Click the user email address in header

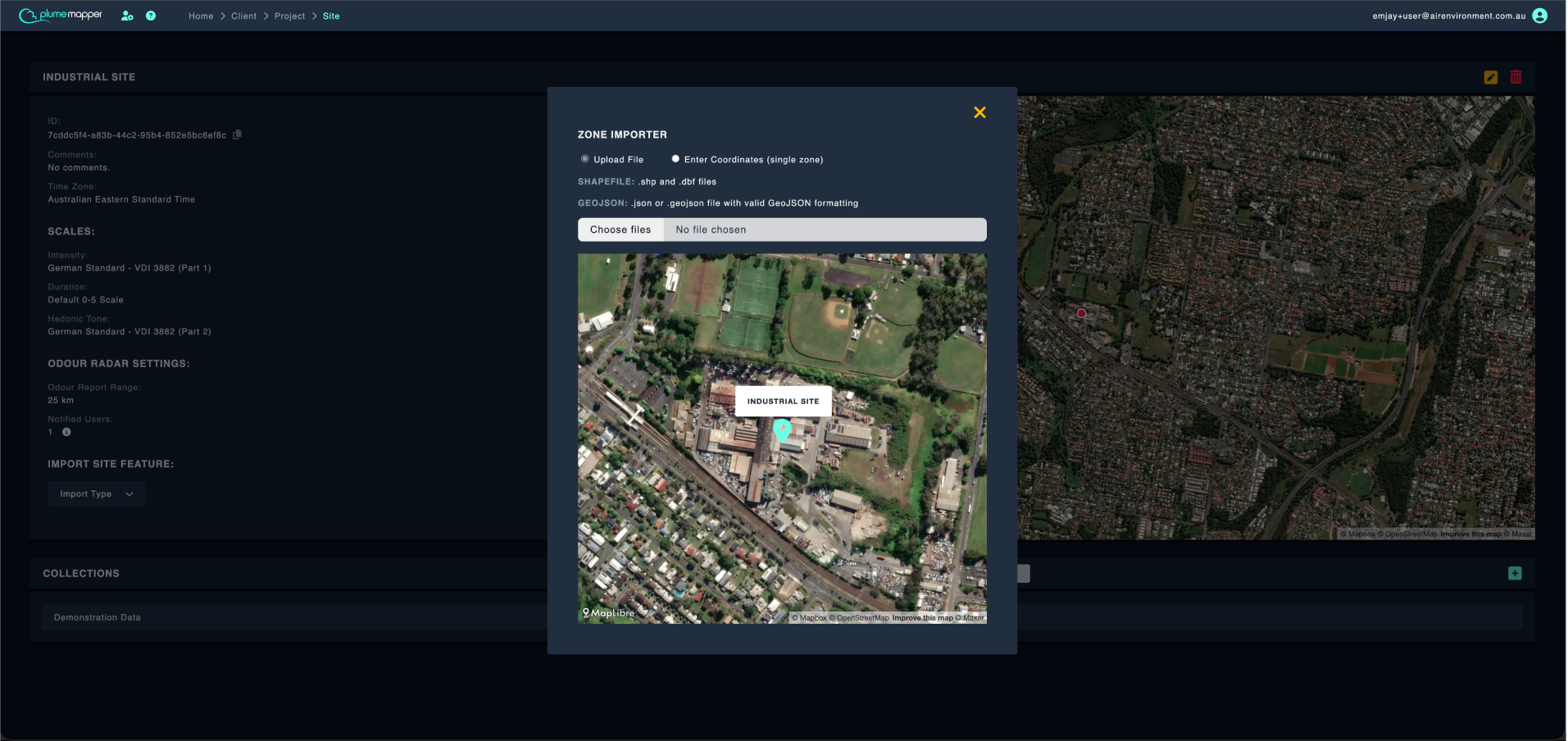(x=1449, y=16)
